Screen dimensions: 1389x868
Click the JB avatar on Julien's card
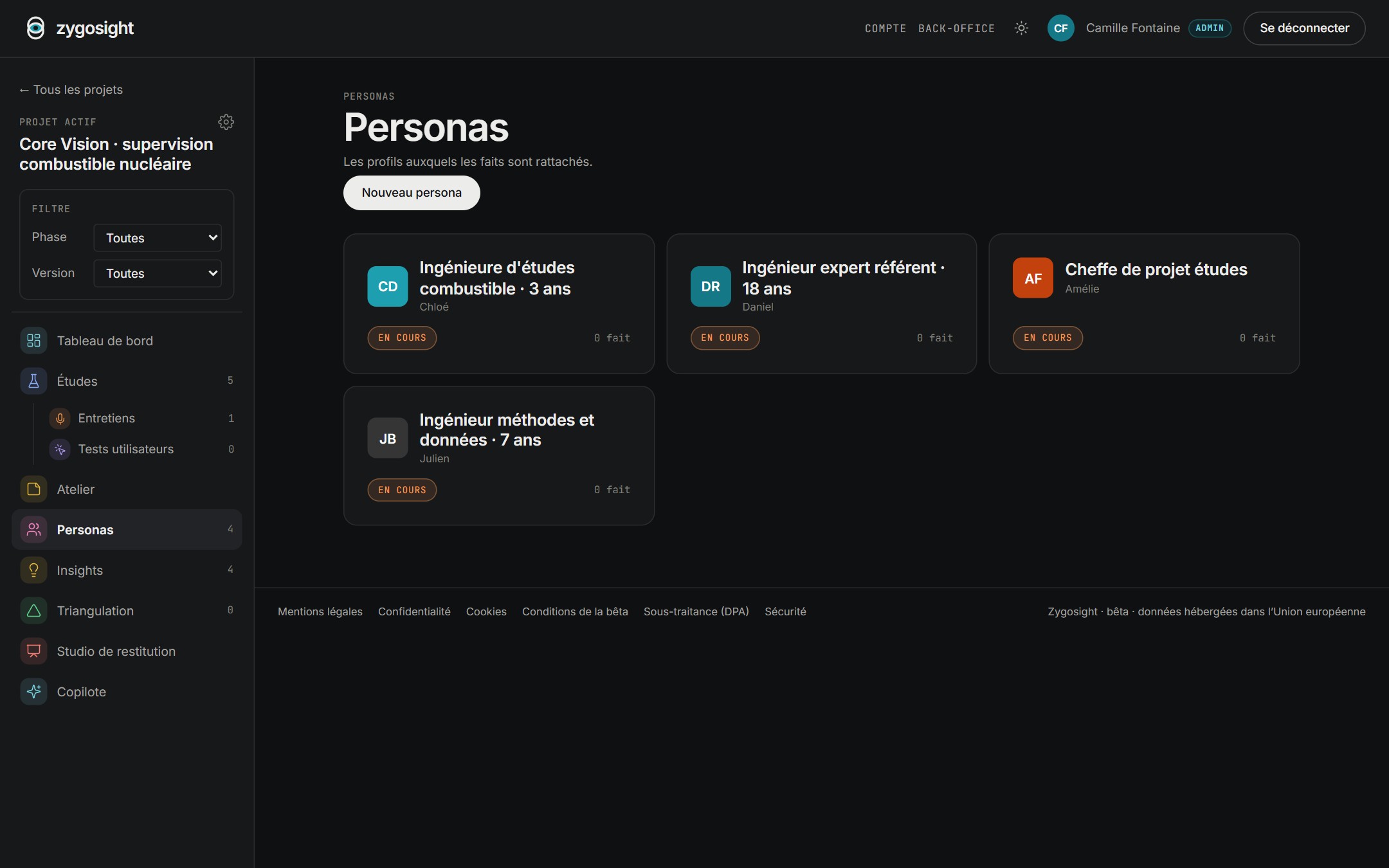click(x=388, y=439)
